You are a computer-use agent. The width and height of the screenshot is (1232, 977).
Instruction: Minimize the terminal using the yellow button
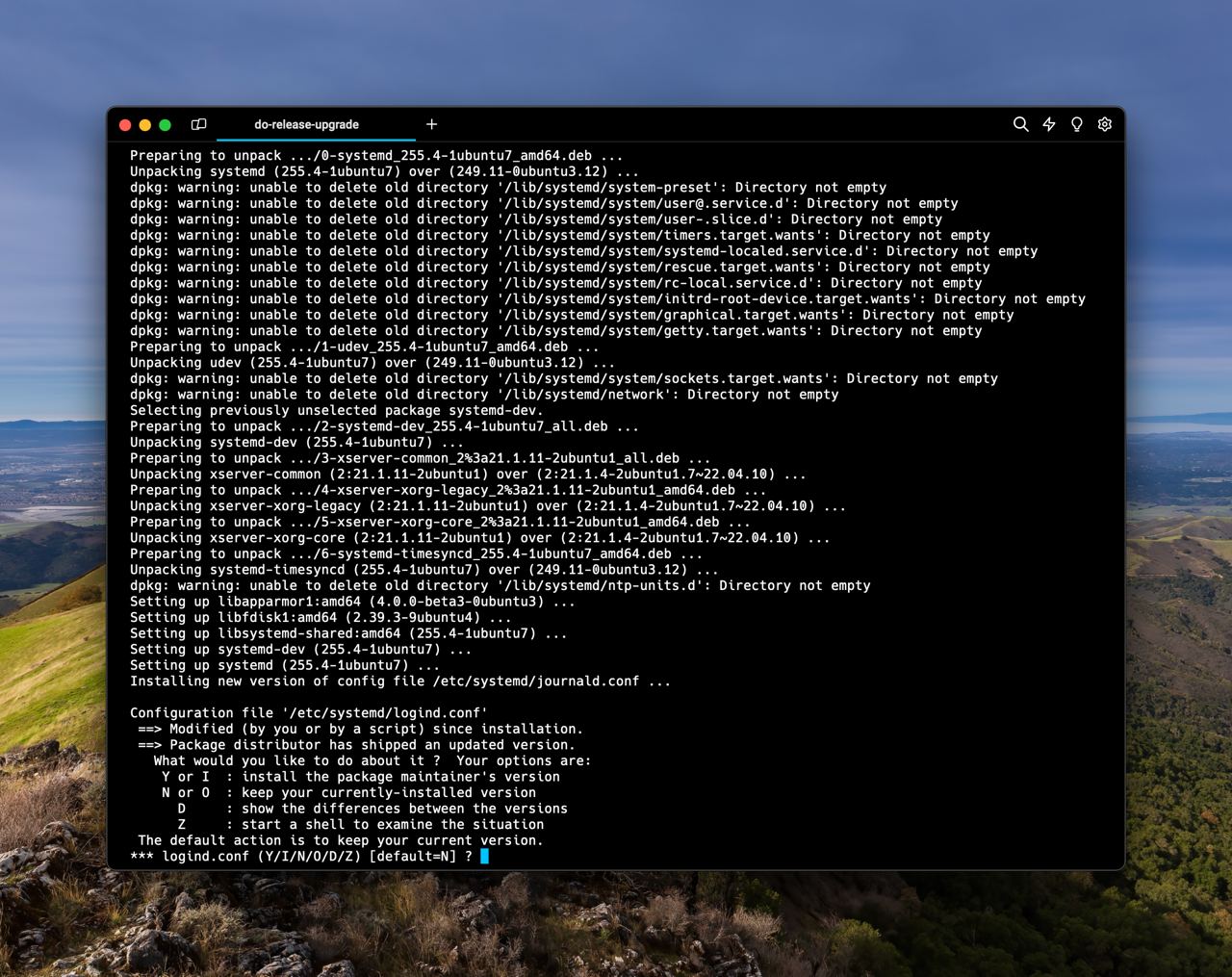tap(145, 125)
